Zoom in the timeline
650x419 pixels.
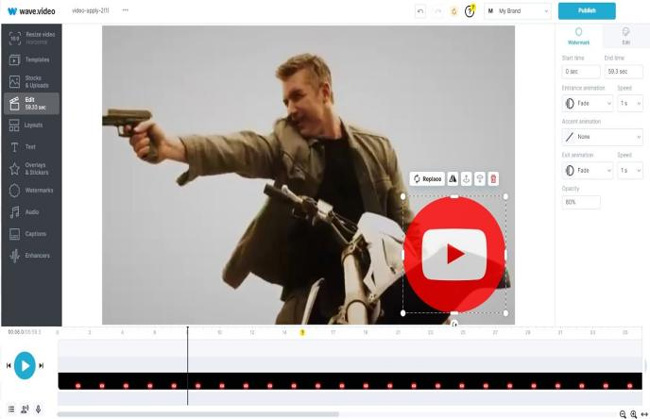point(633,414)
